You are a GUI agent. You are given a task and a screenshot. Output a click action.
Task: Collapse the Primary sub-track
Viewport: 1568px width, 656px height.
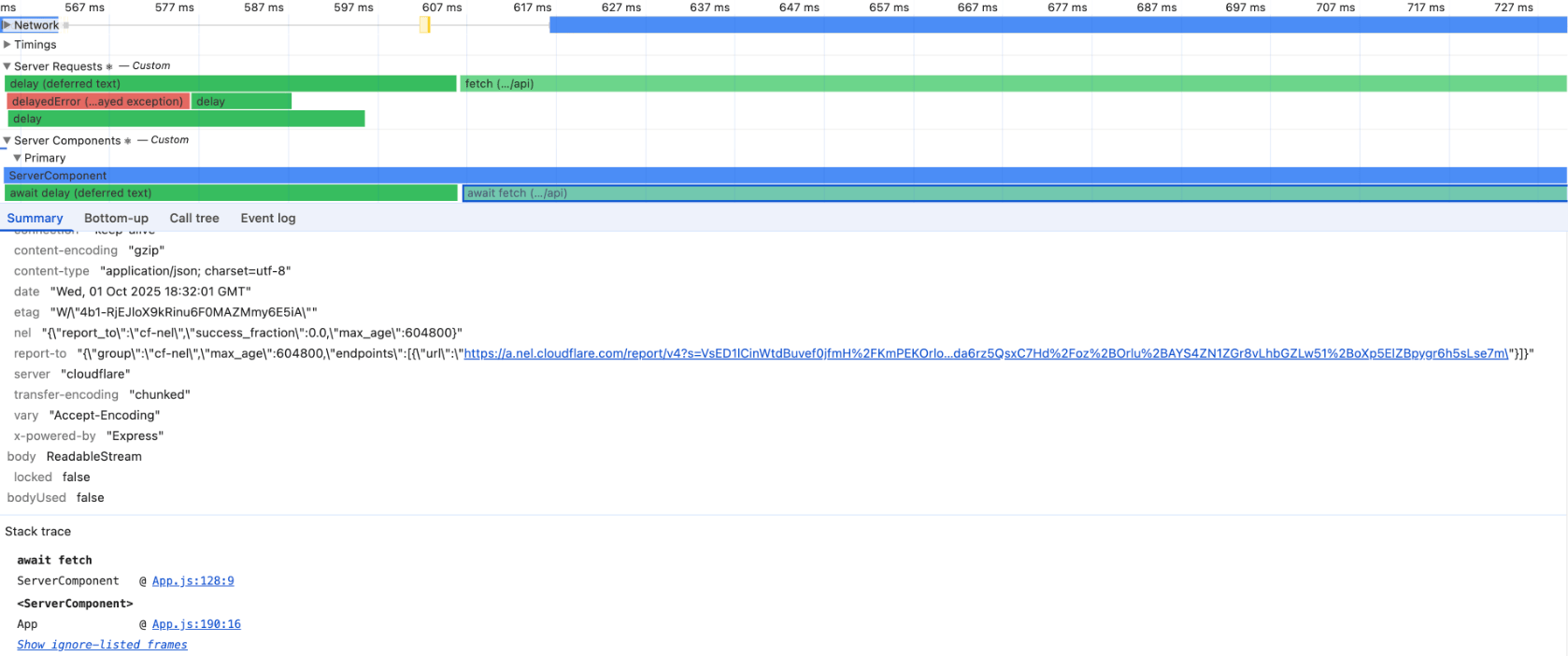coord(18,158)
